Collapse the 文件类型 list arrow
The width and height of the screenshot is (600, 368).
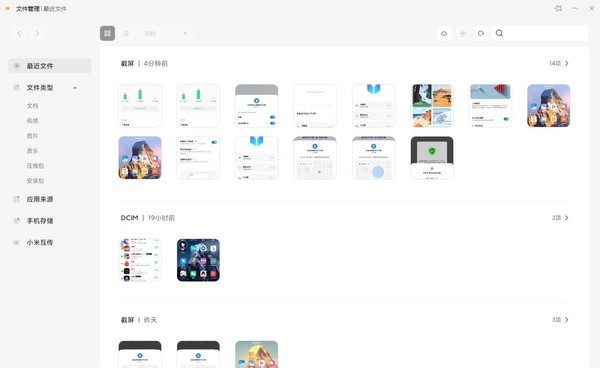tap(75, 88)
